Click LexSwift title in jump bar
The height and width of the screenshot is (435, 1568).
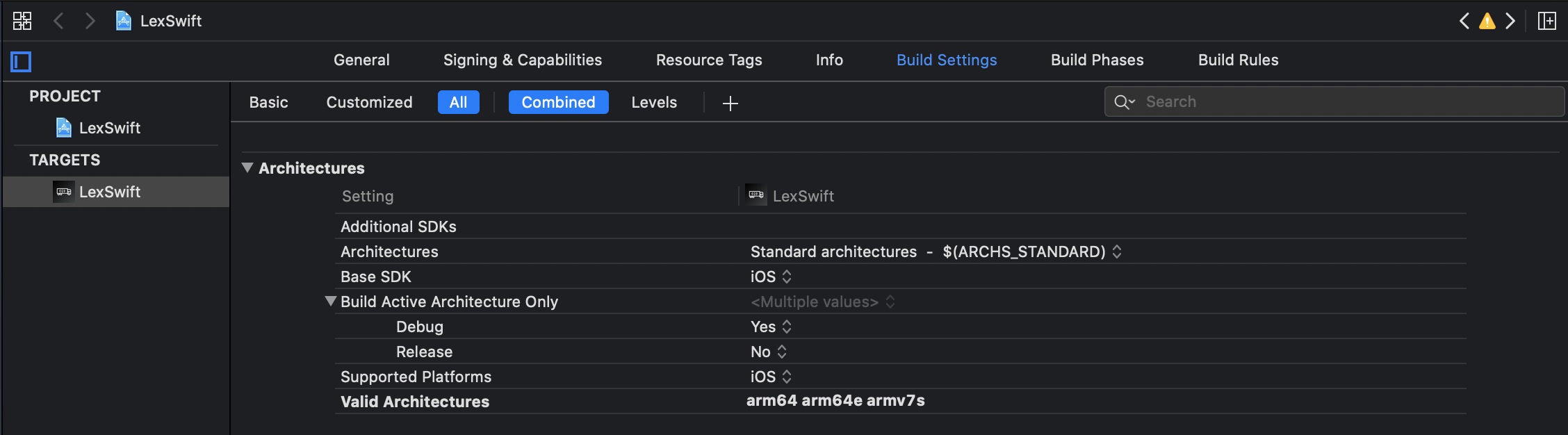tap(171, 21)
